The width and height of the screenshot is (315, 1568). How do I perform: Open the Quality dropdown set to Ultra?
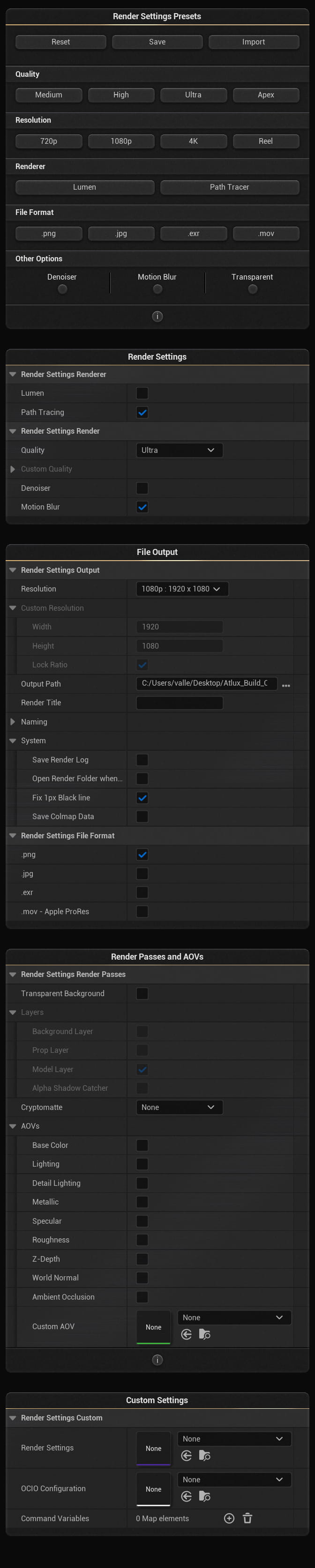coord(179,450)
